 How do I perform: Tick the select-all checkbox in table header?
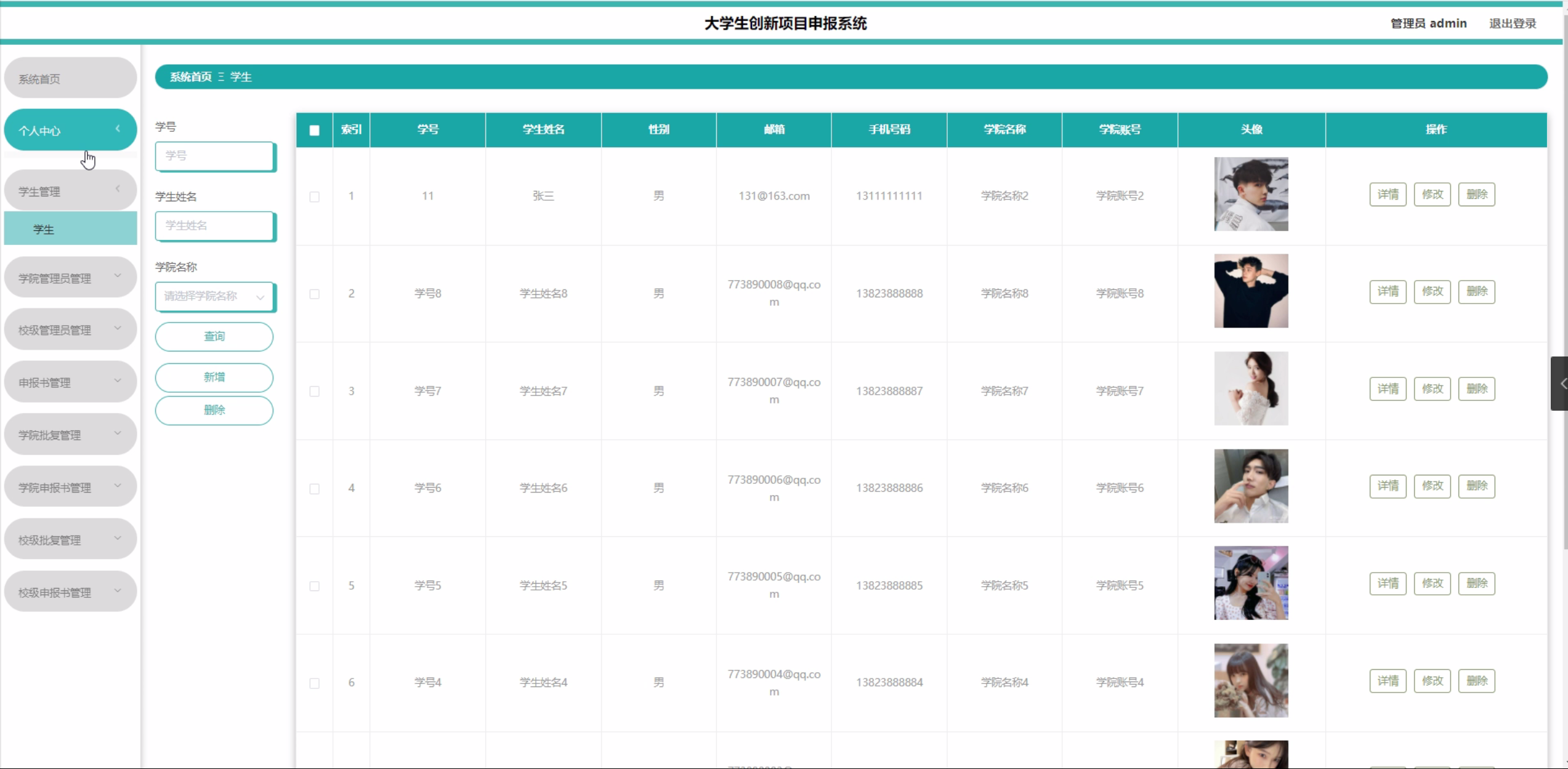(314, 130)
